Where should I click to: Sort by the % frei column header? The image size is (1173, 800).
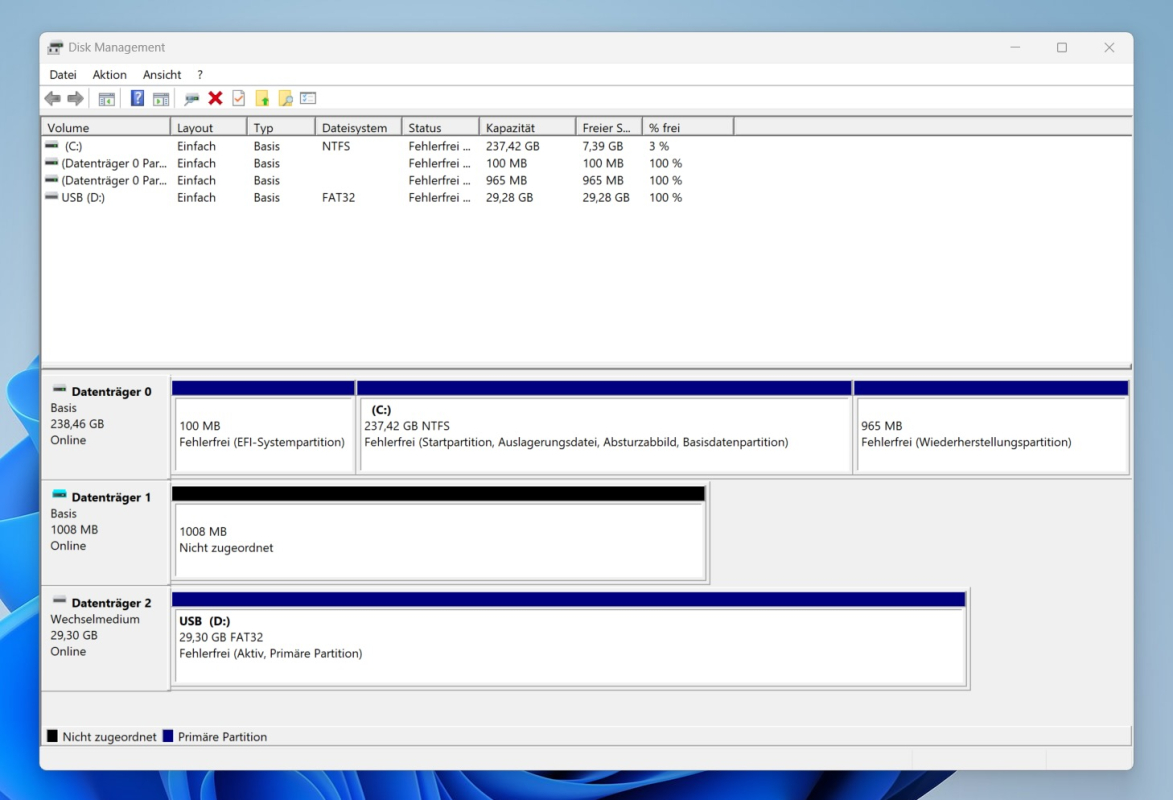(687, 128)
